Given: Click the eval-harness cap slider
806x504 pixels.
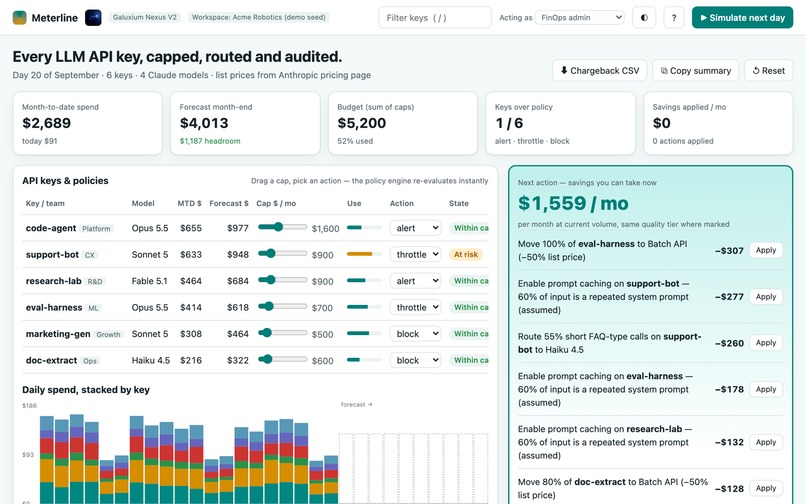Looking at the screenshot, I should click(x=282, y=306).
